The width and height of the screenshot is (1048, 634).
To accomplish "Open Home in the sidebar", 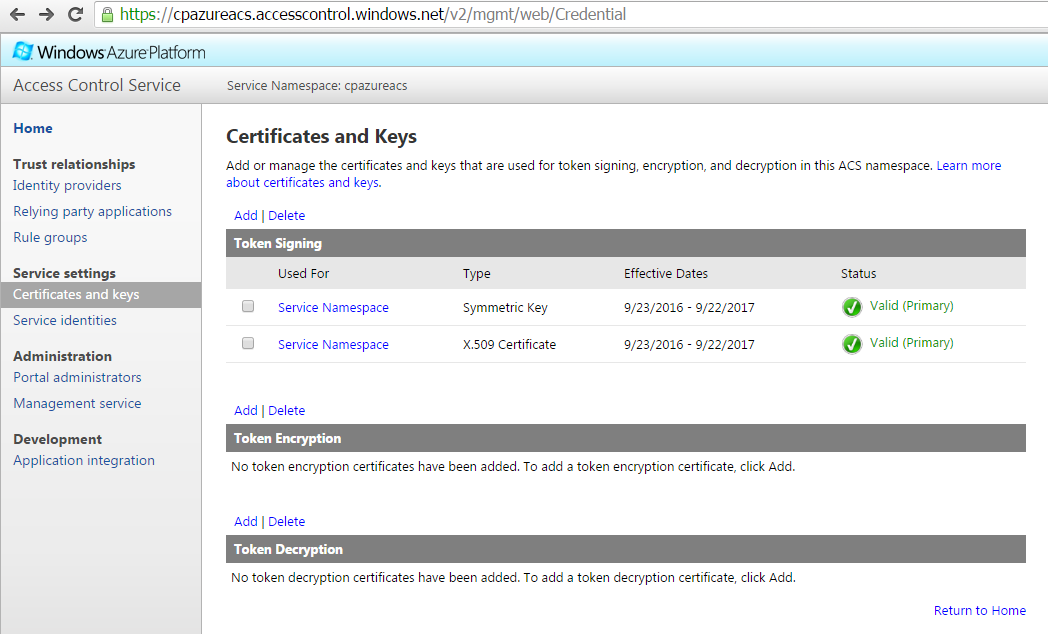I will pos(33,128).
